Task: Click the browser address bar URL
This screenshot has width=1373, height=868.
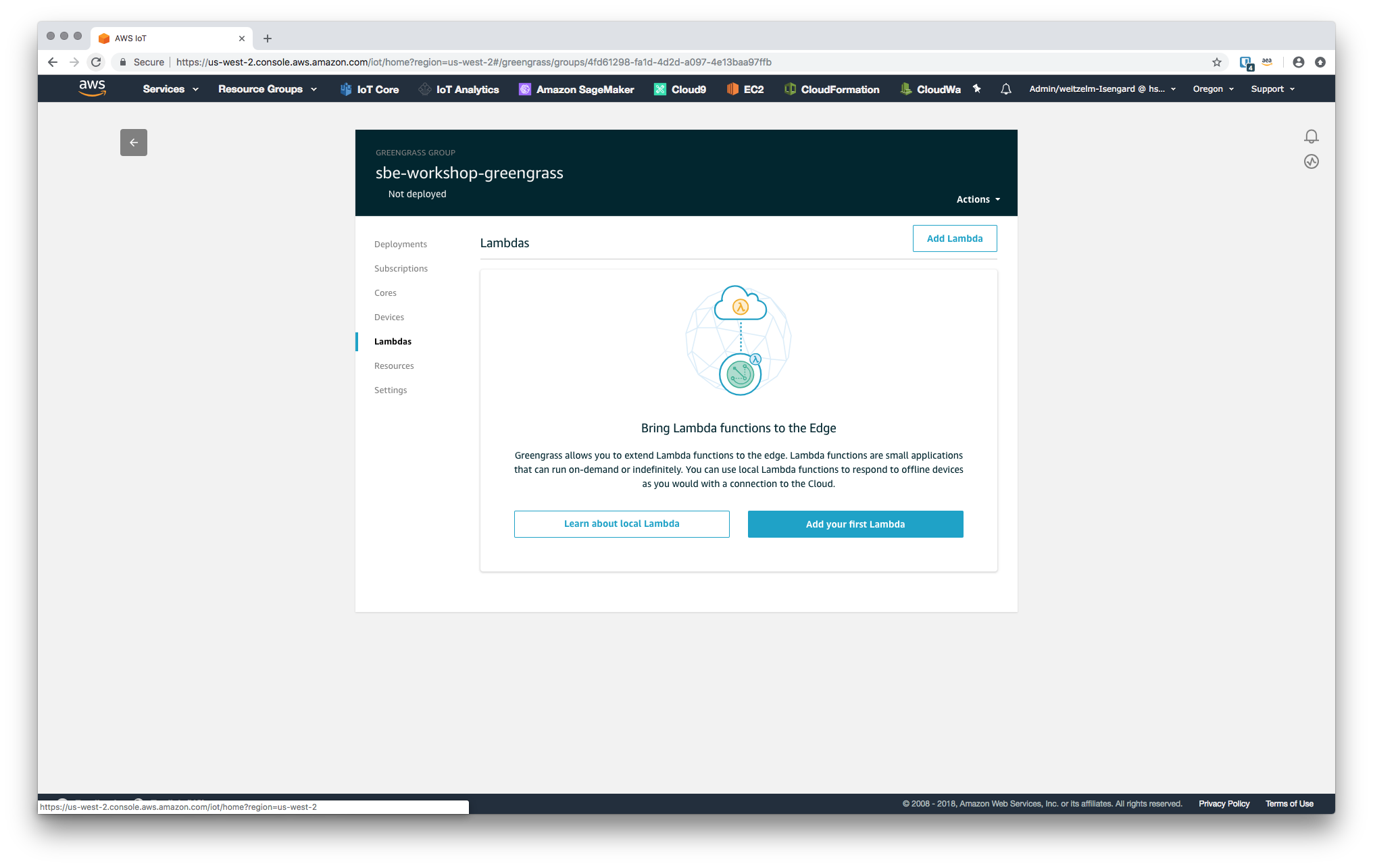Action: pos(473,62)
